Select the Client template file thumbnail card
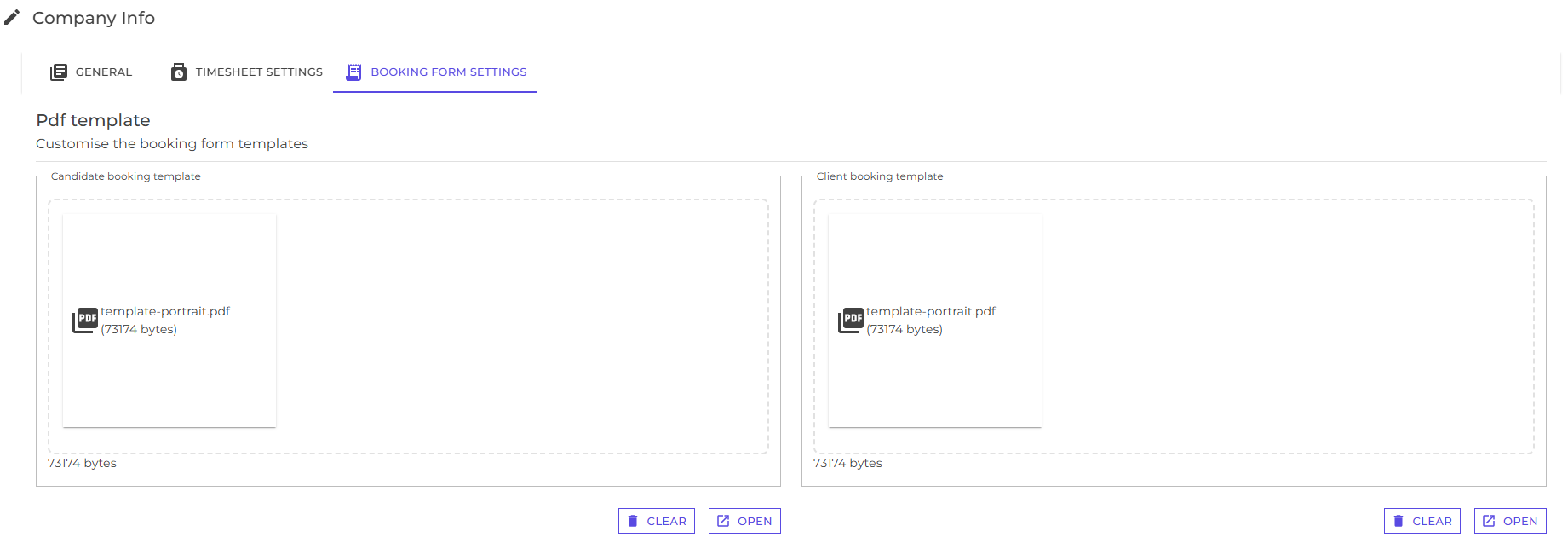This screenshot has width=1568, height=549. (935, 321)
